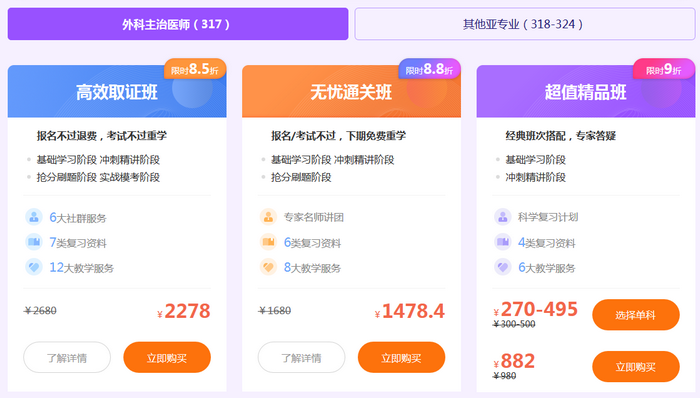Click the line 抢分刷题阶段 实战模考阶段
Image resolution: width=700 pixels, height=398 pixels.
[98, 177]
